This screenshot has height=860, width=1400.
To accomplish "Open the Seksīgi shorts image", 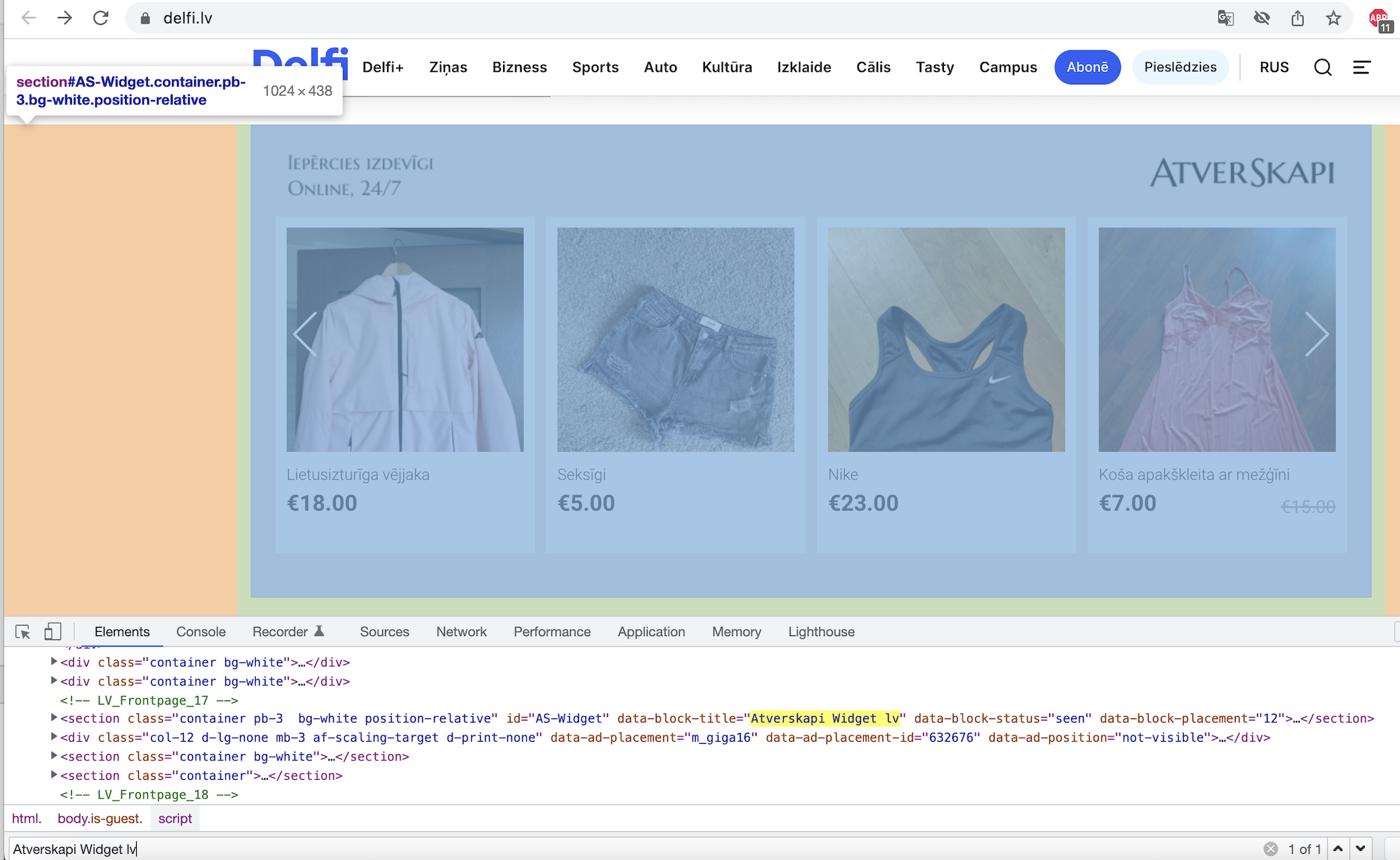I will pos(676,339).
